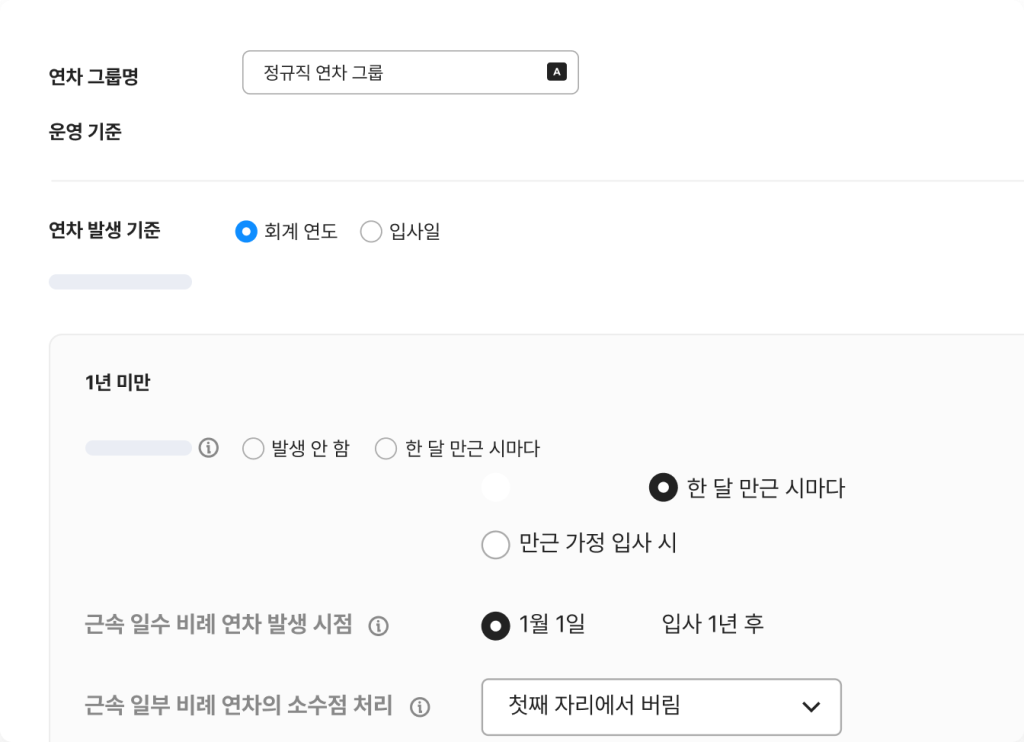1024x742 pixels.
Task: Click info icon next to 소수점 처리 label
Action: [x=420, y=707]
